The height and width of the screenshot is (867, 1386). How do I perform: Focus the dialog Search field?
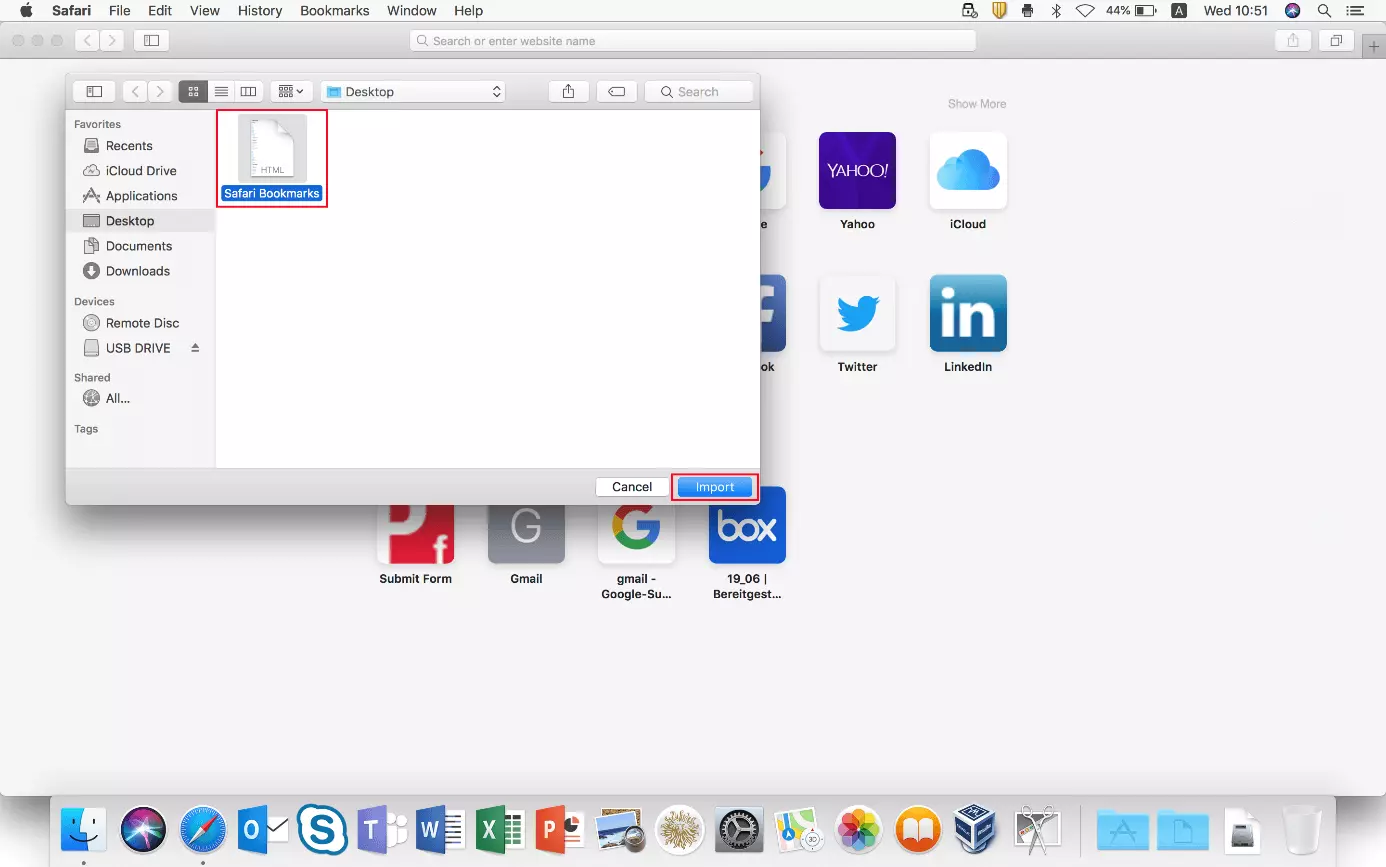(x=698, y=91)
